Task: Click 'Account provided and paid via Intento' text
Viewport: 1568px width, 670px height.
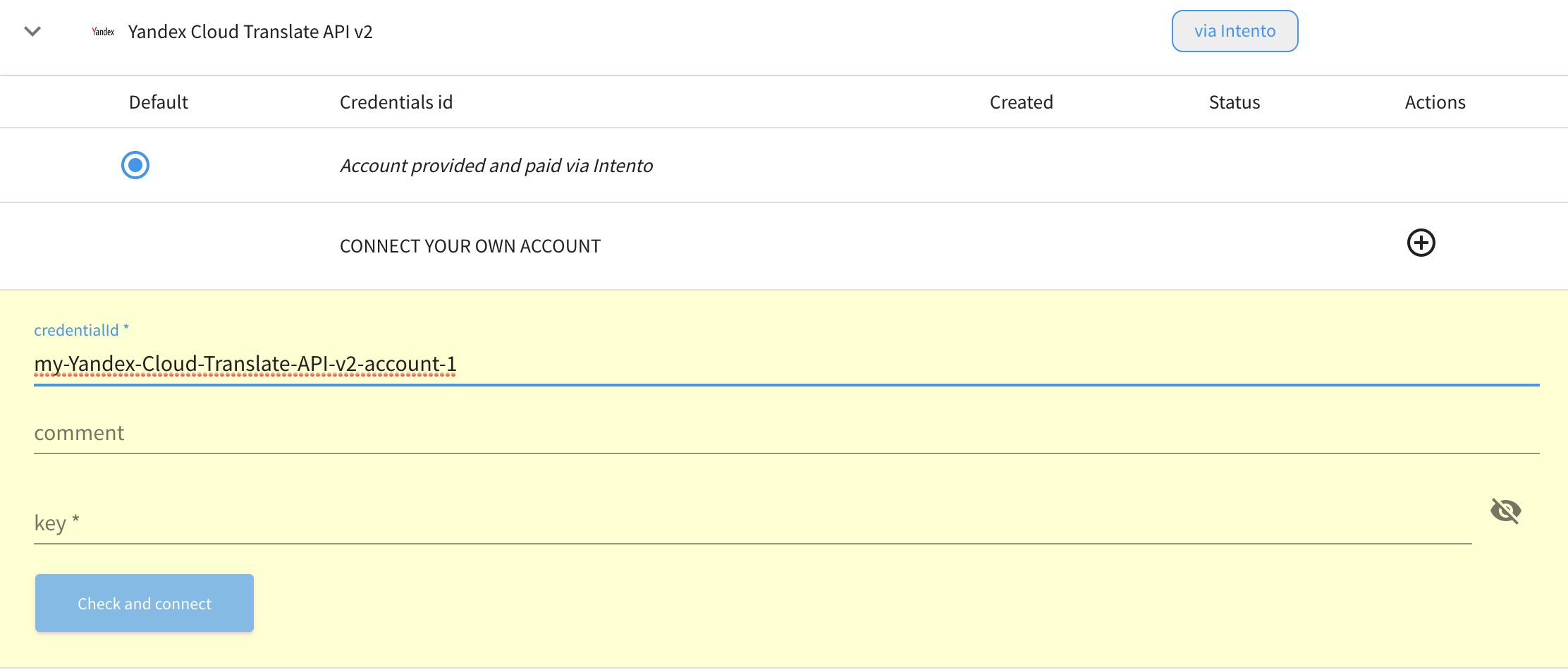Action: pyautogui.click(x=496, y=166)
